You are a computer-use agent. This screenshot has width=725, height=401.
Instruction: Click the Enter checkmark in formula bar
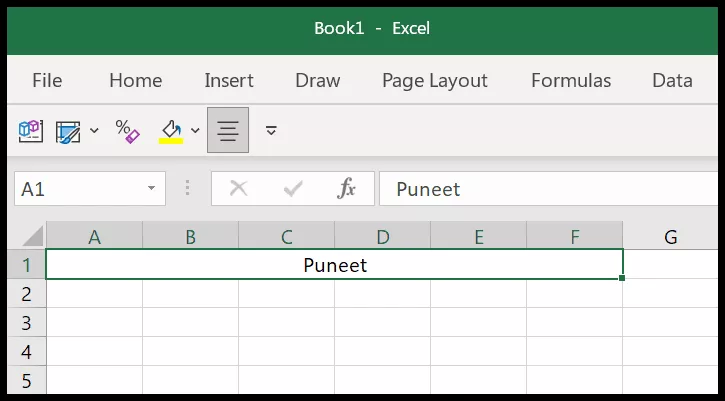293,188
